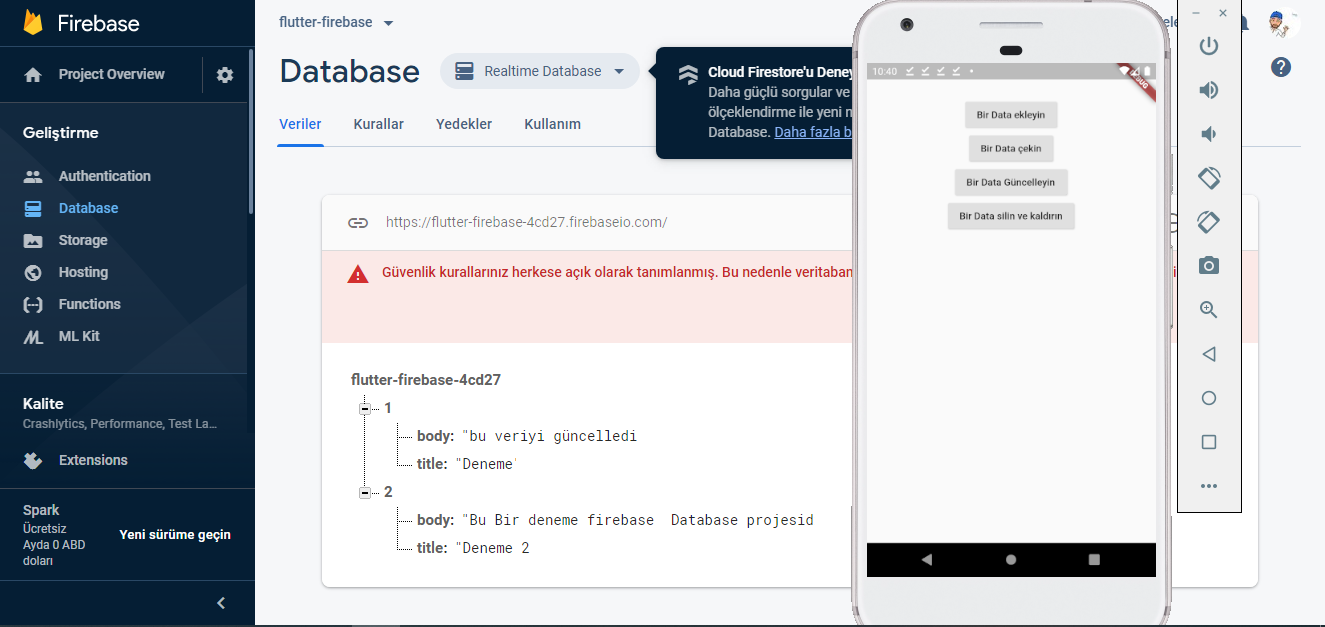This screenshot has width=1325, height=627.
Task: Select title value "Deneme 2
Action: [492, 548]
